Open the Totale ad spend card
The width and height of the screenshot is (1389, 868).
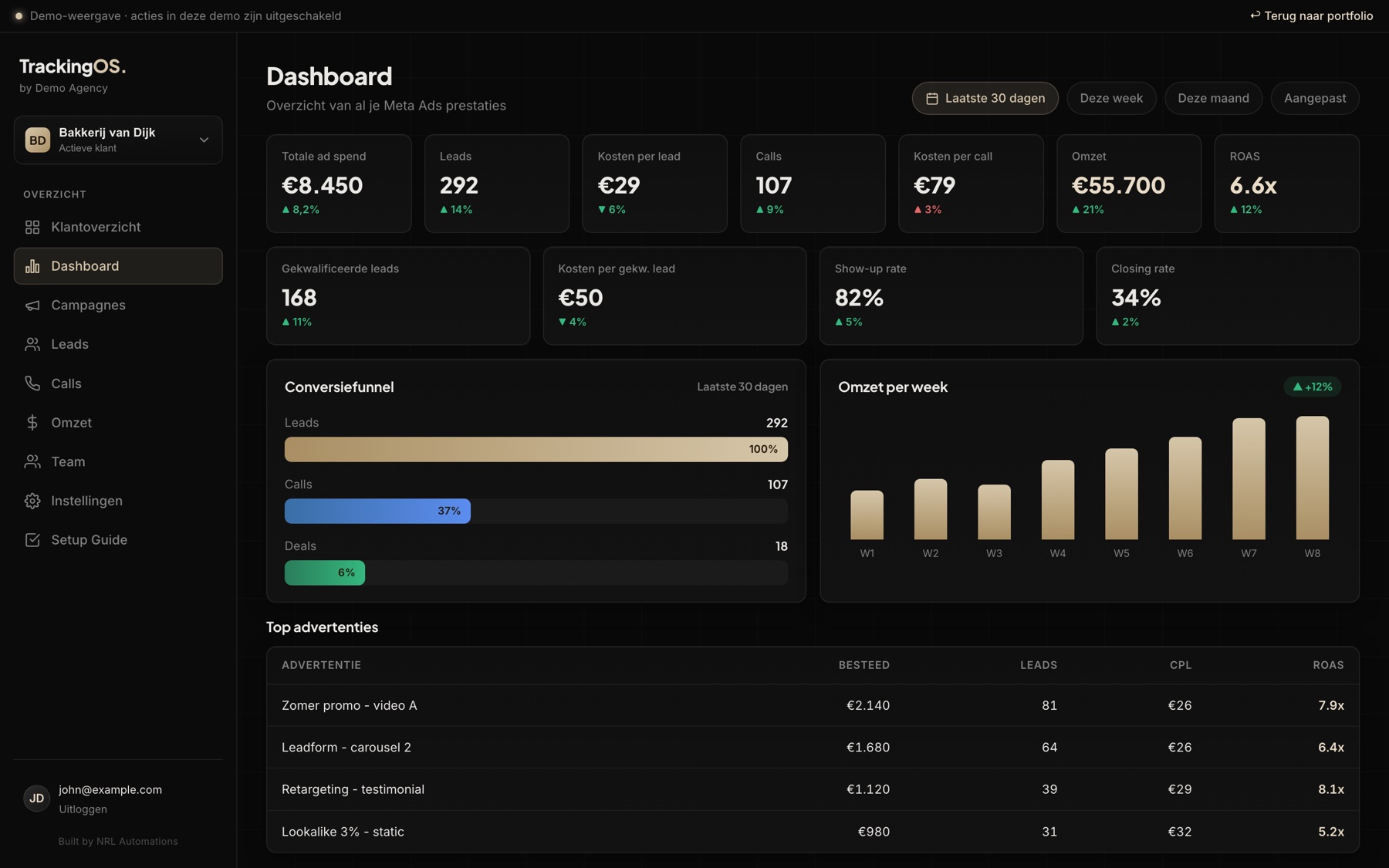click(339, 184)
